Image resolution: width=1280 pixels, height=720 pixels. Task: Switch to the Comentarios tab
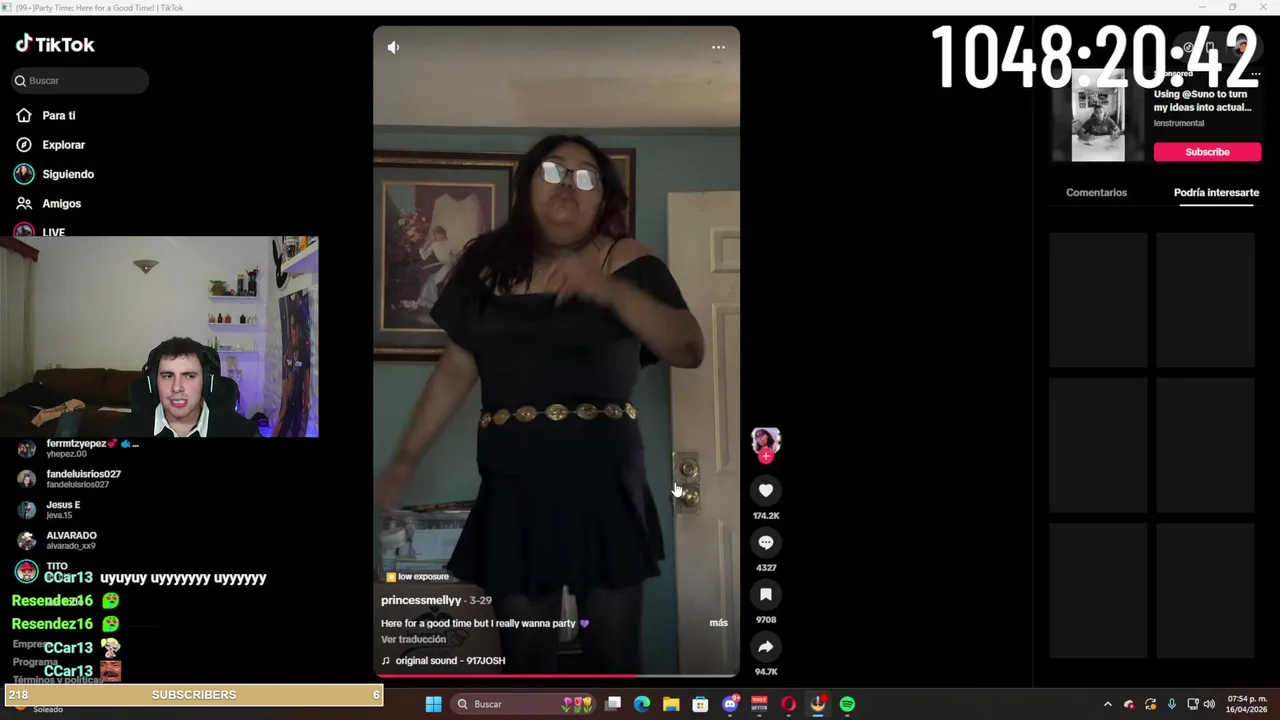coord(1096,193)
